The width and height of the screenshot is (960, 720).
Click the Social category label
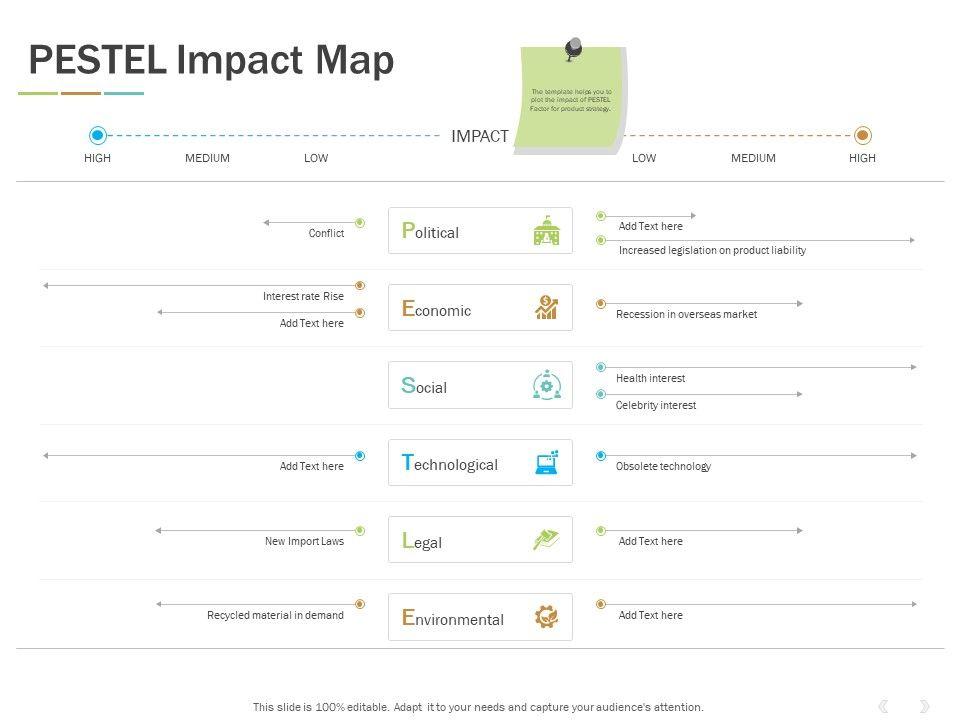424,387
